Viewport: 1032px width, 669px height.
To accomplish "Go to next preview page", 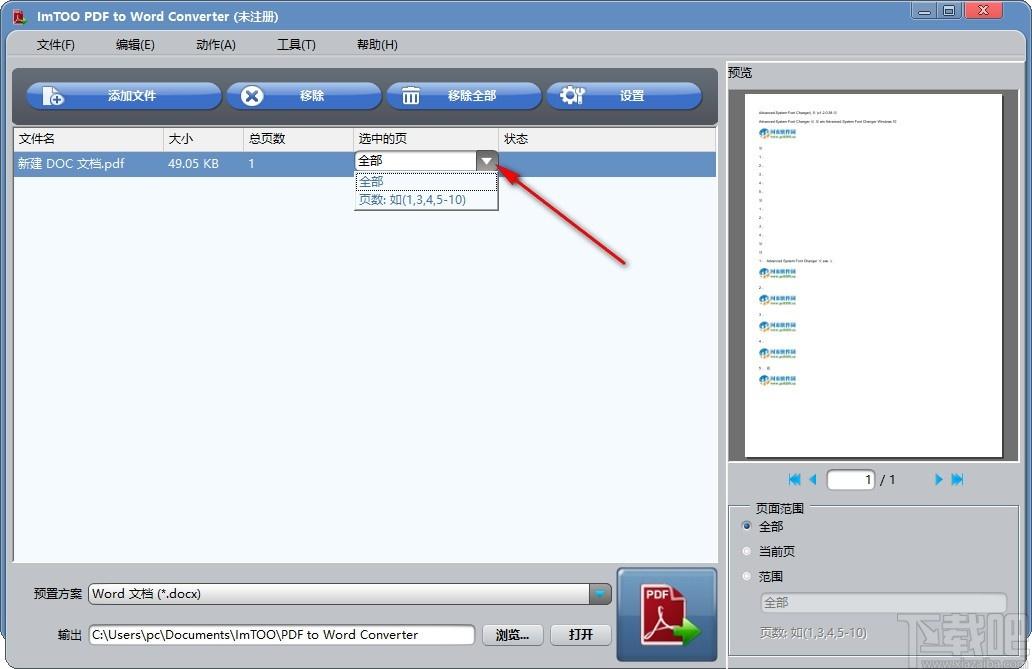I will (939, 479).
